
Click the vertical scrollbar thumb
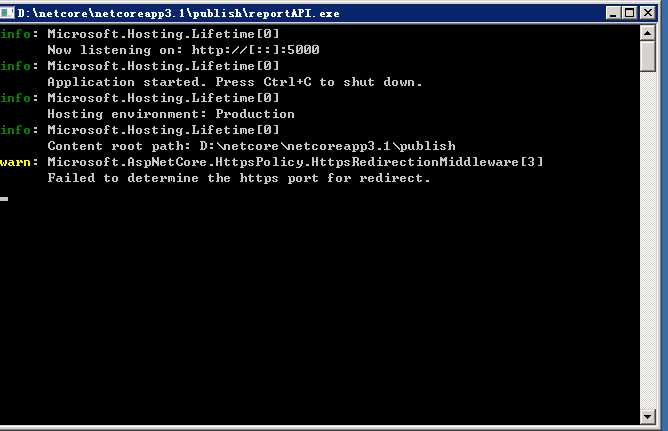(x=647, y=55)
